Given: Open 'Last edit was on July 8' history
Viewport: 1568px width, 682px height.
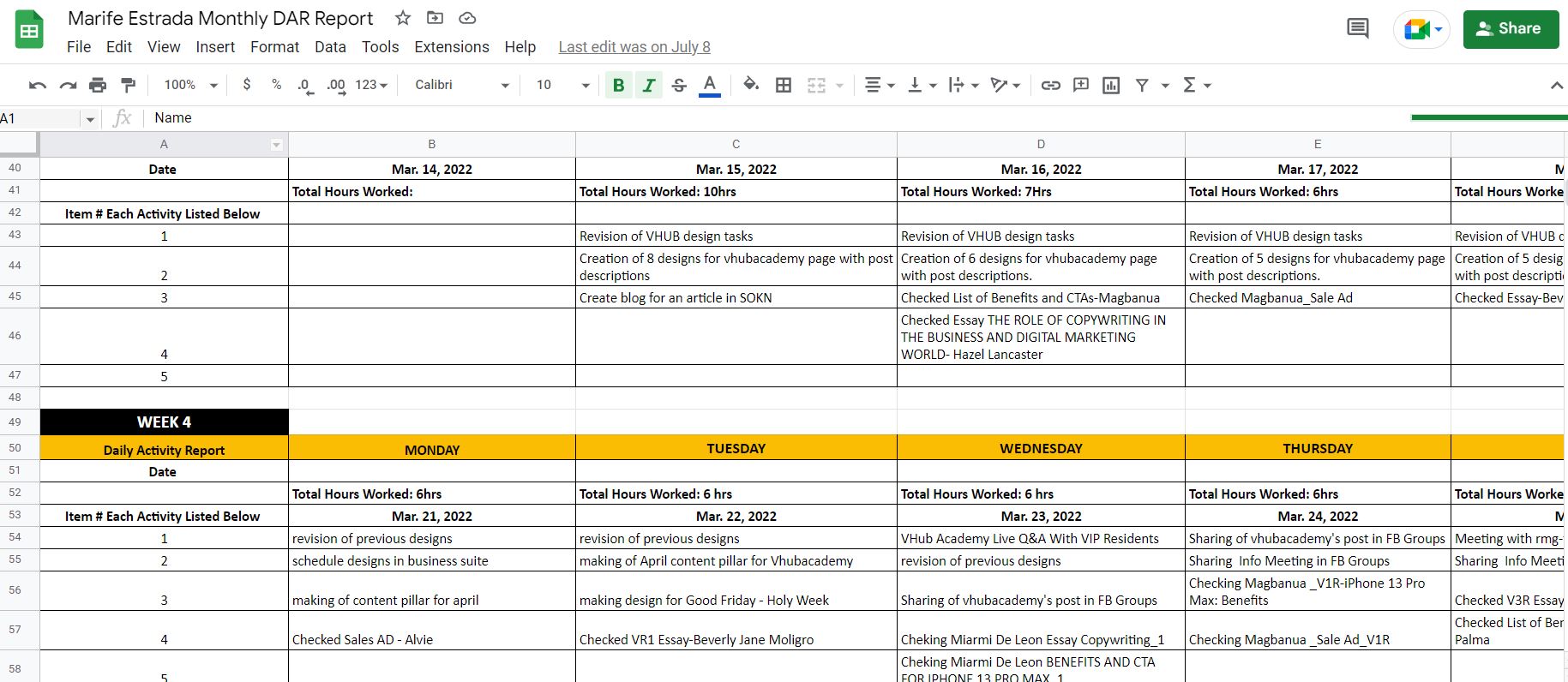Looking at the screenshot, I should click(x=634, y=47).
